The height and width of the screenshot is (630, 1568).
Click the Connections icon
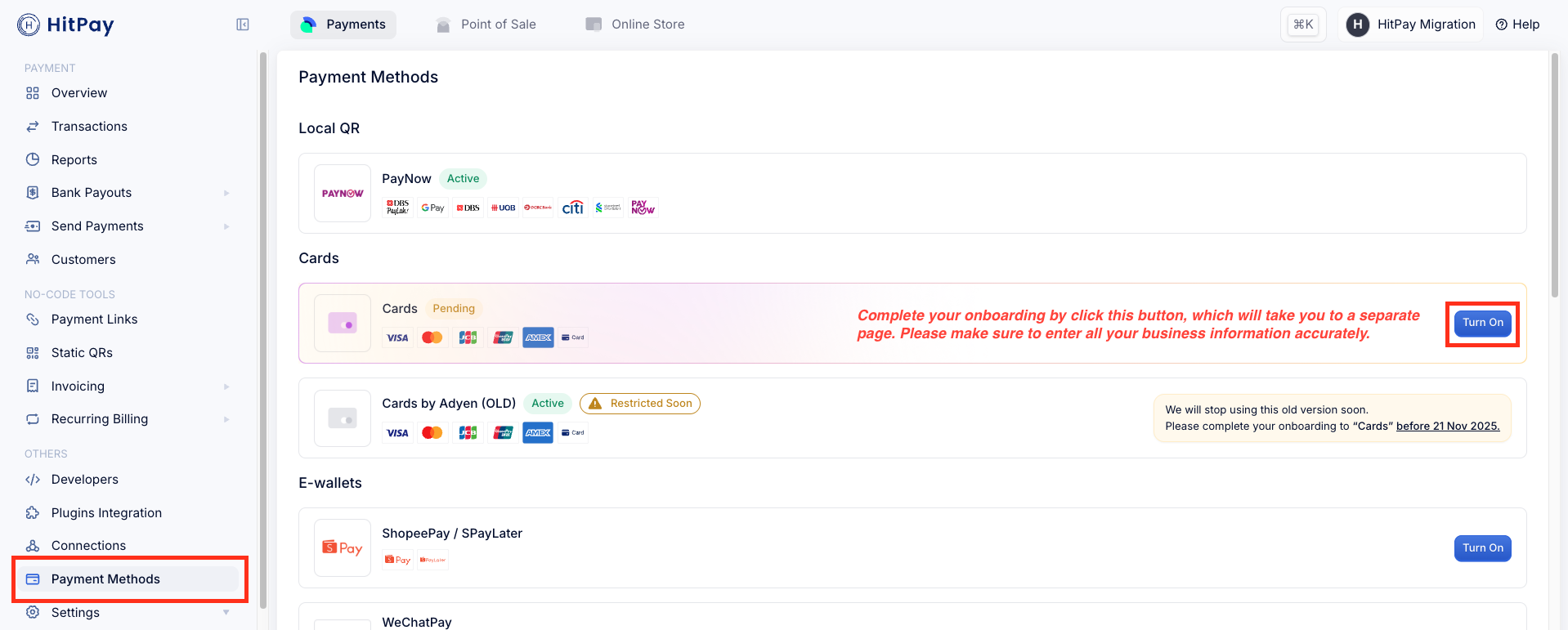[33, 546]
